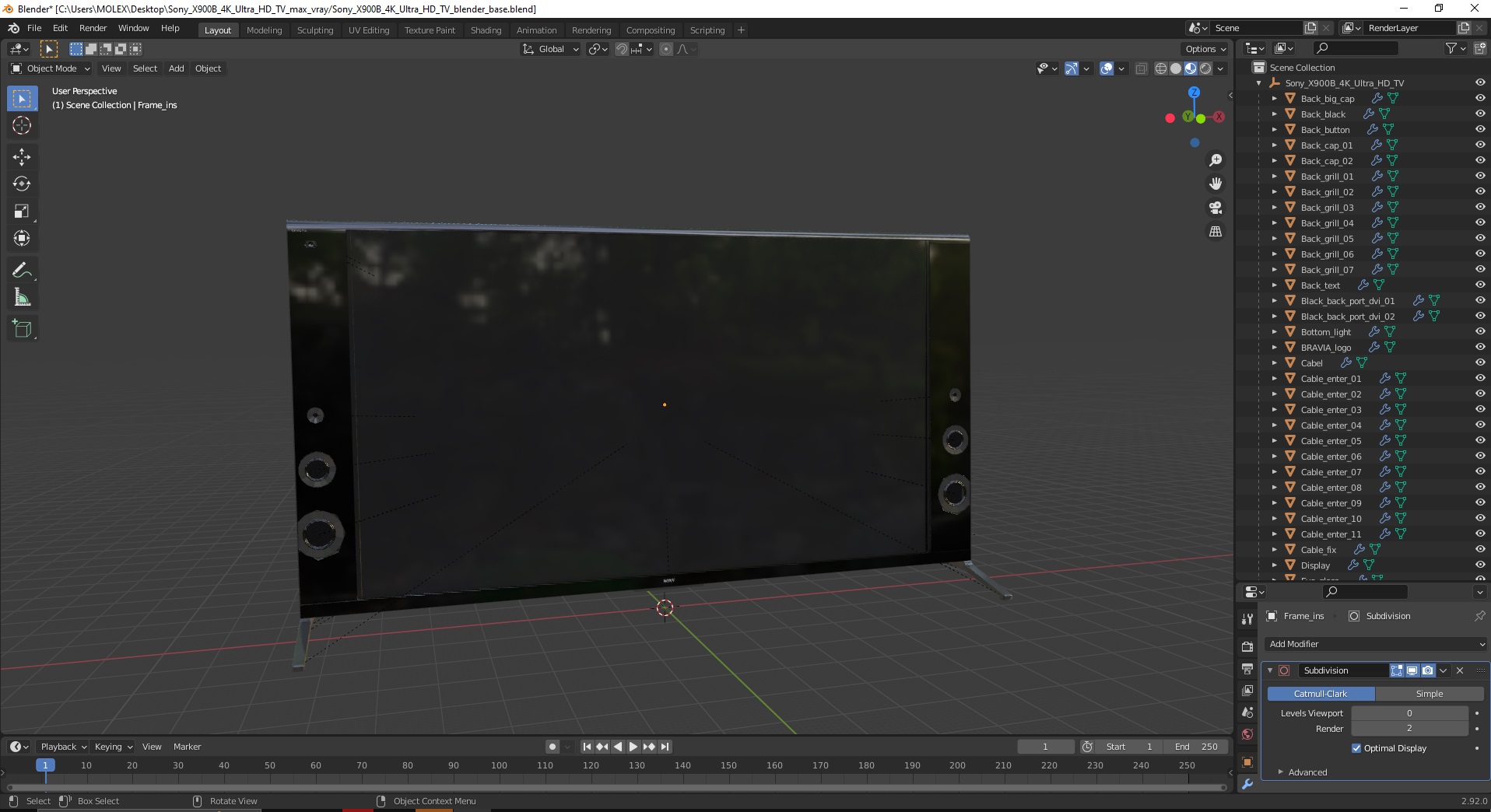Switch to Solid viewport shading

point(1176,68)
